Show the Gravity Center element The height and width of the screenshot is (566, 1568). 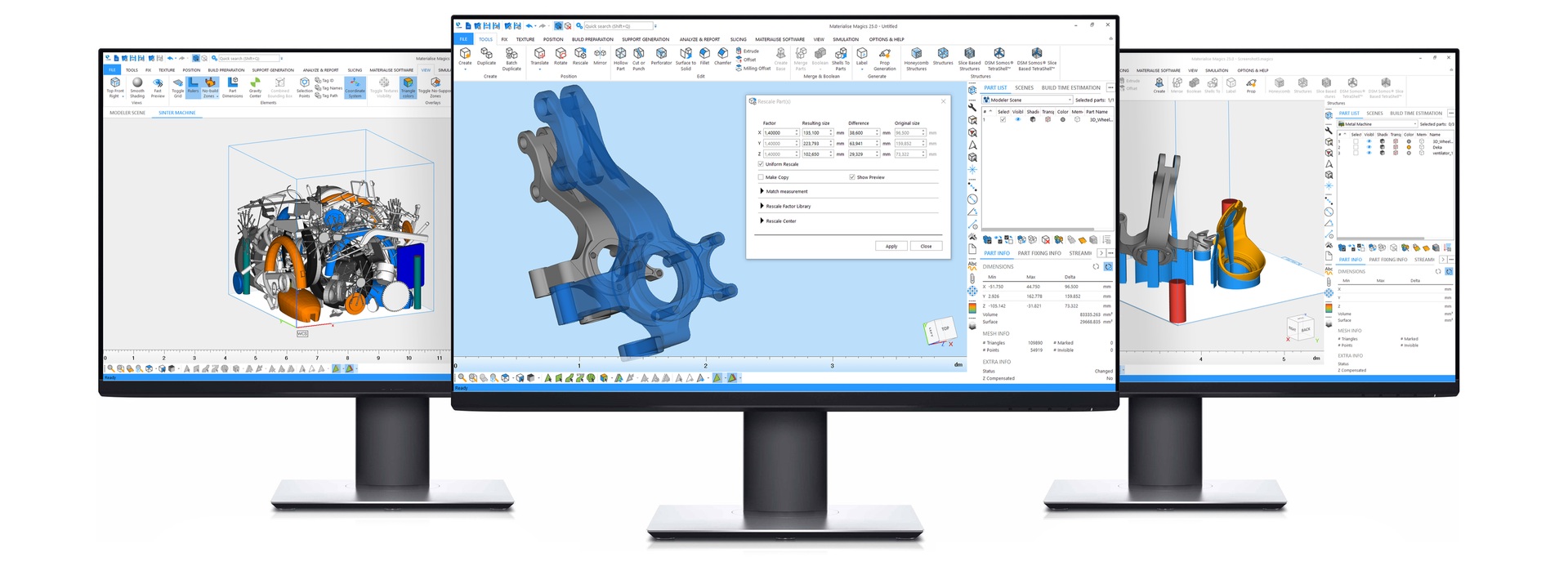click(x=255, y=86)
